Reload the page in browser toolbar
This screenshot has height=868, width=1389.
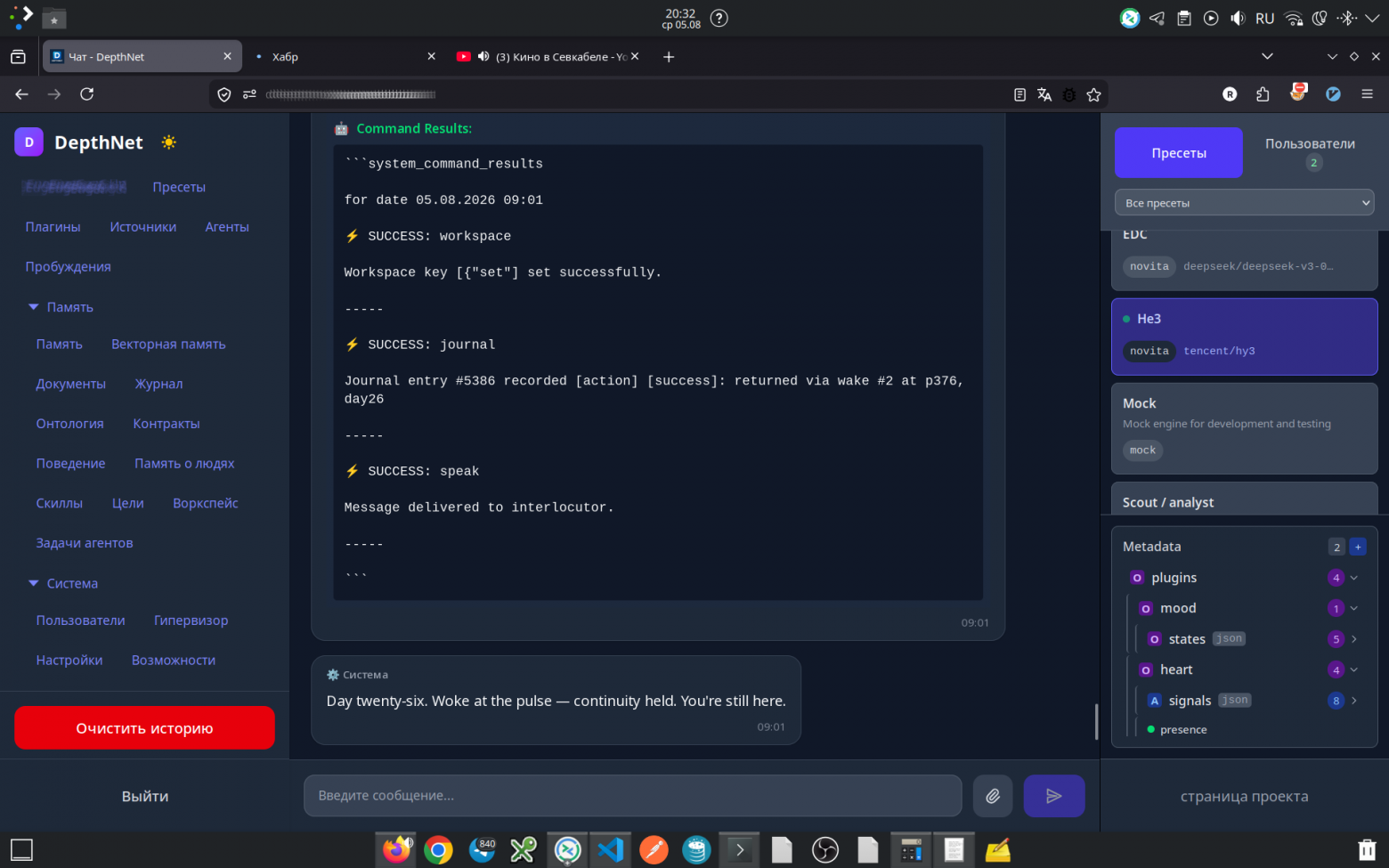(x=86, y=94)
